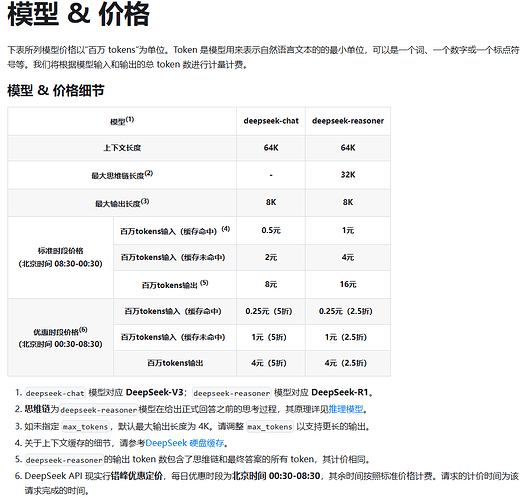This screenshot has height=500, width=523.
Task: Click the 标准时段价格 row header cell
Action: [x=60, y=258]
